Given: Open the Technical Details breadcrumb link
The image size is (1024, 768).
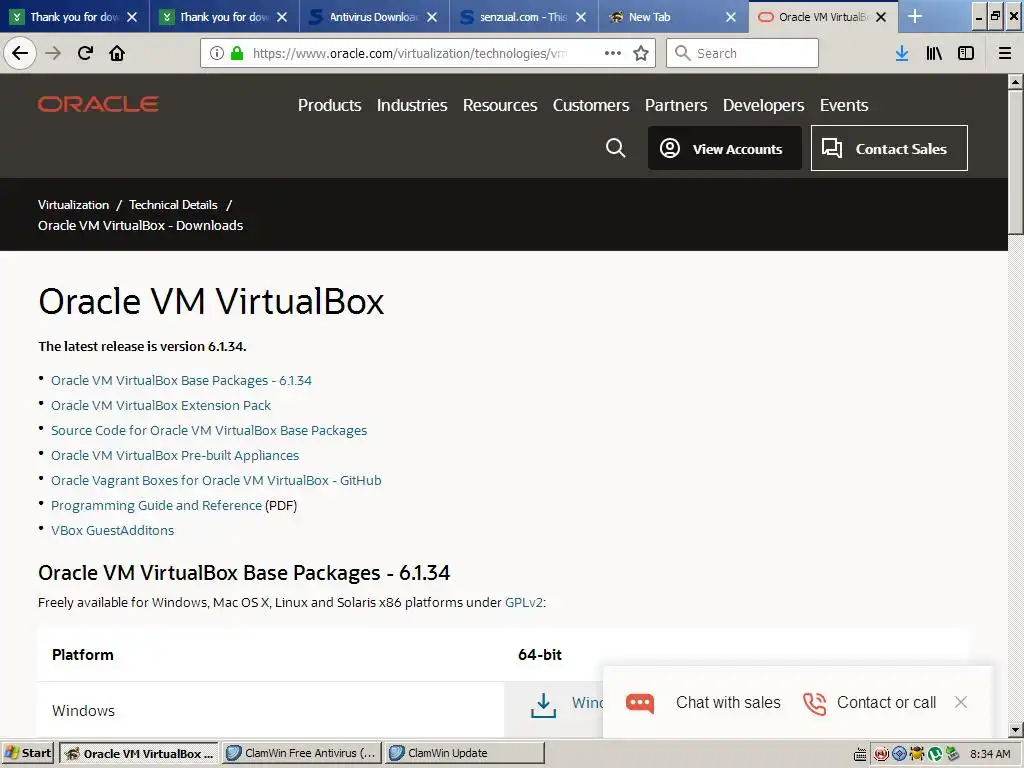Looking at the screenshot, I should [x=173, y=204].
